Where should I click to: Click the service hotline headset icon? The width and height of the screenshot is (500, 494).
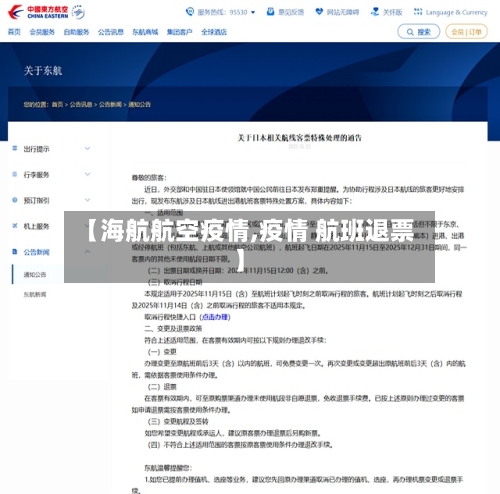coord(190,12)
